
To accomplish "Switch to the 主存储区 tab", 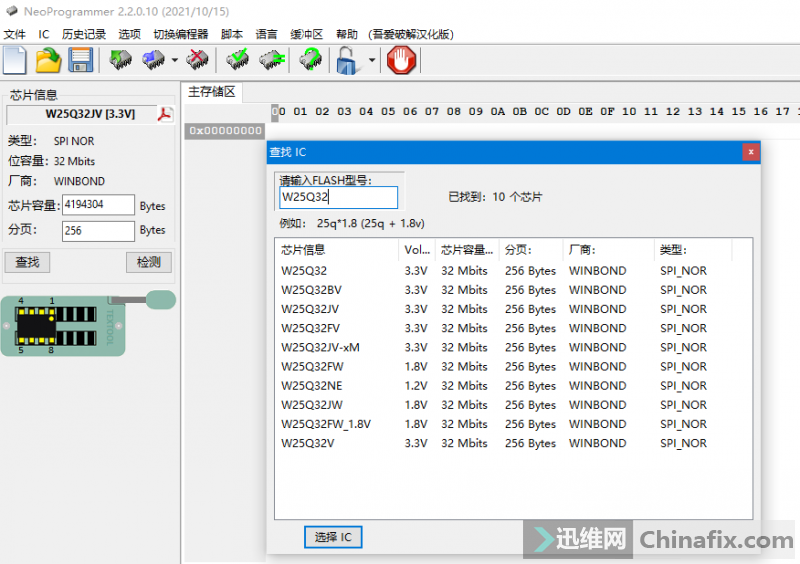I will point(212,92).
